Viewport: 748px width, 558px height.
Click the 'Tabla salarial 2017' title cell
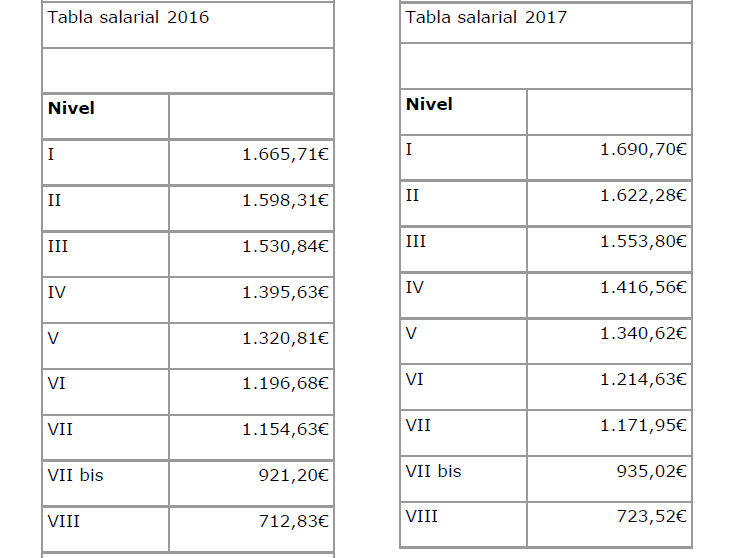click(x=486, y=17)
